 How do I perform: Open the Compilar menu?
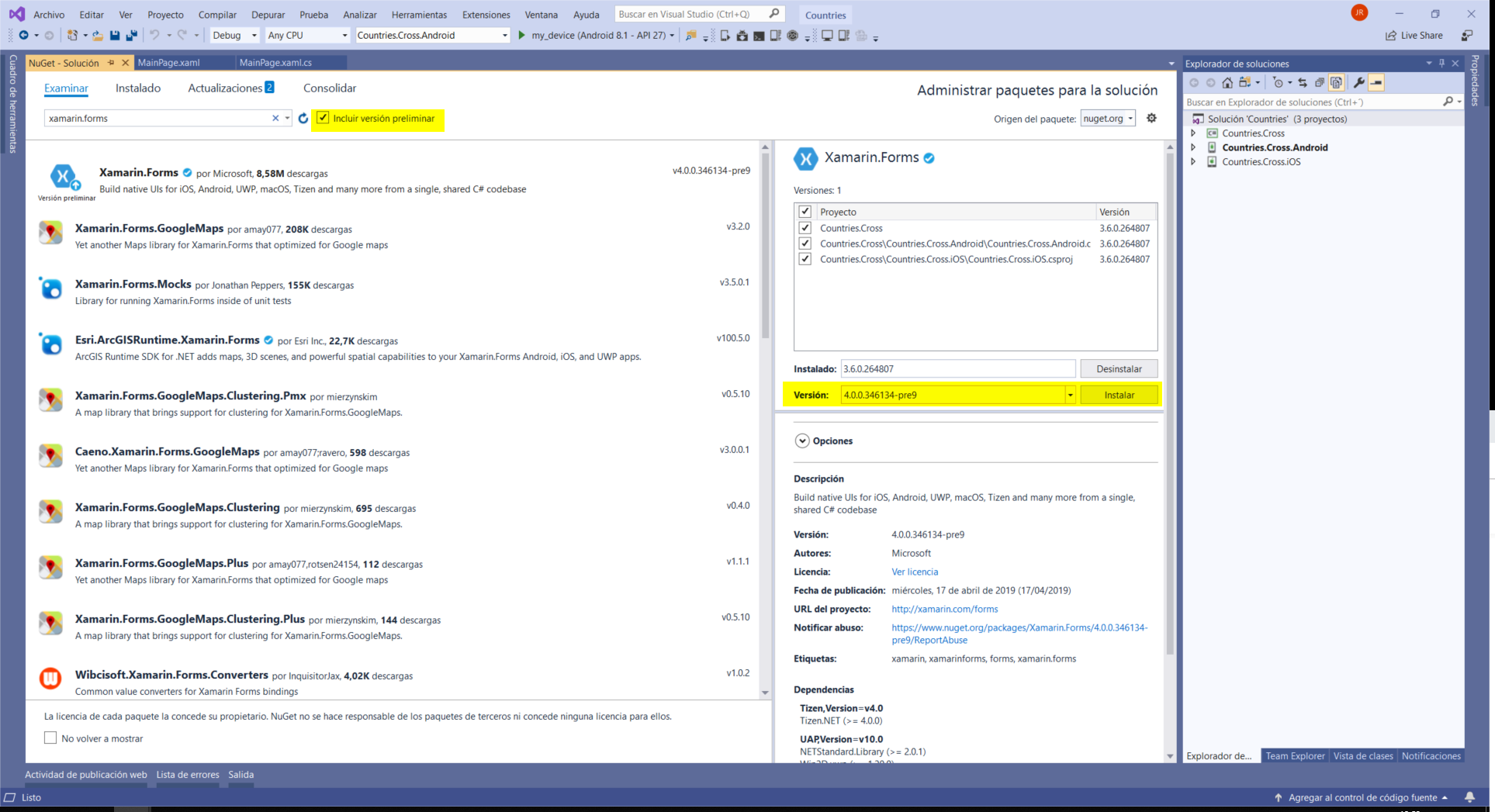point(217,15)
